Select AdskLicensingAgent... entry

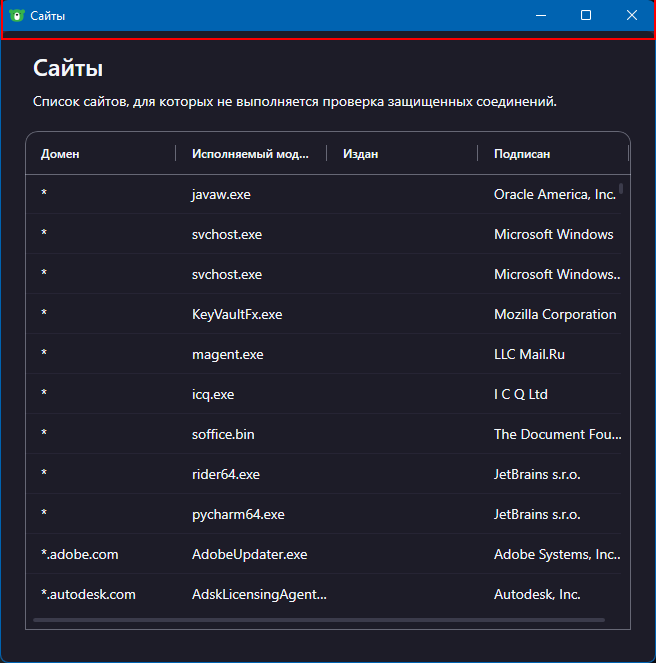tap(259, 595)
